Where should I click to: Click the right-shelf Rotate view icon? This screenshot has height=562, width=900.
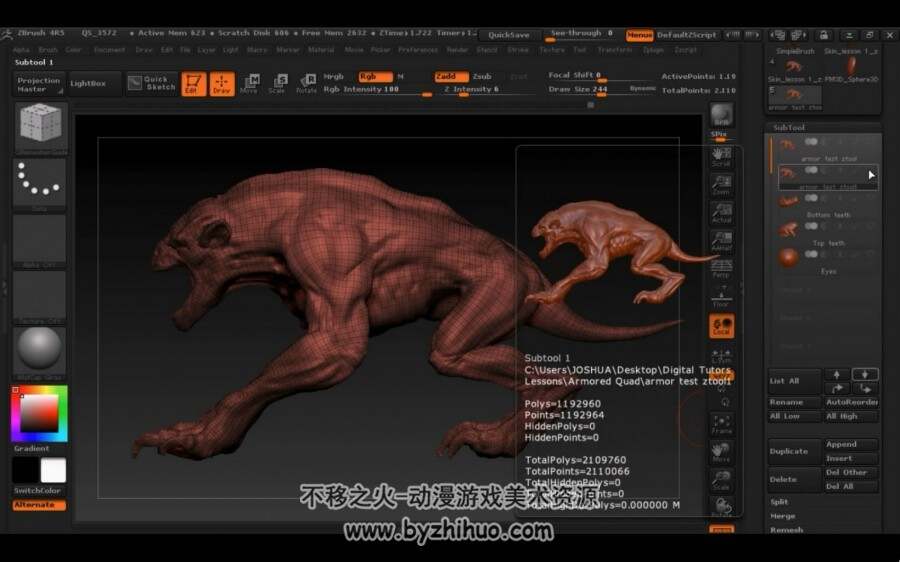pyautogui.click(x=721, y=507)
